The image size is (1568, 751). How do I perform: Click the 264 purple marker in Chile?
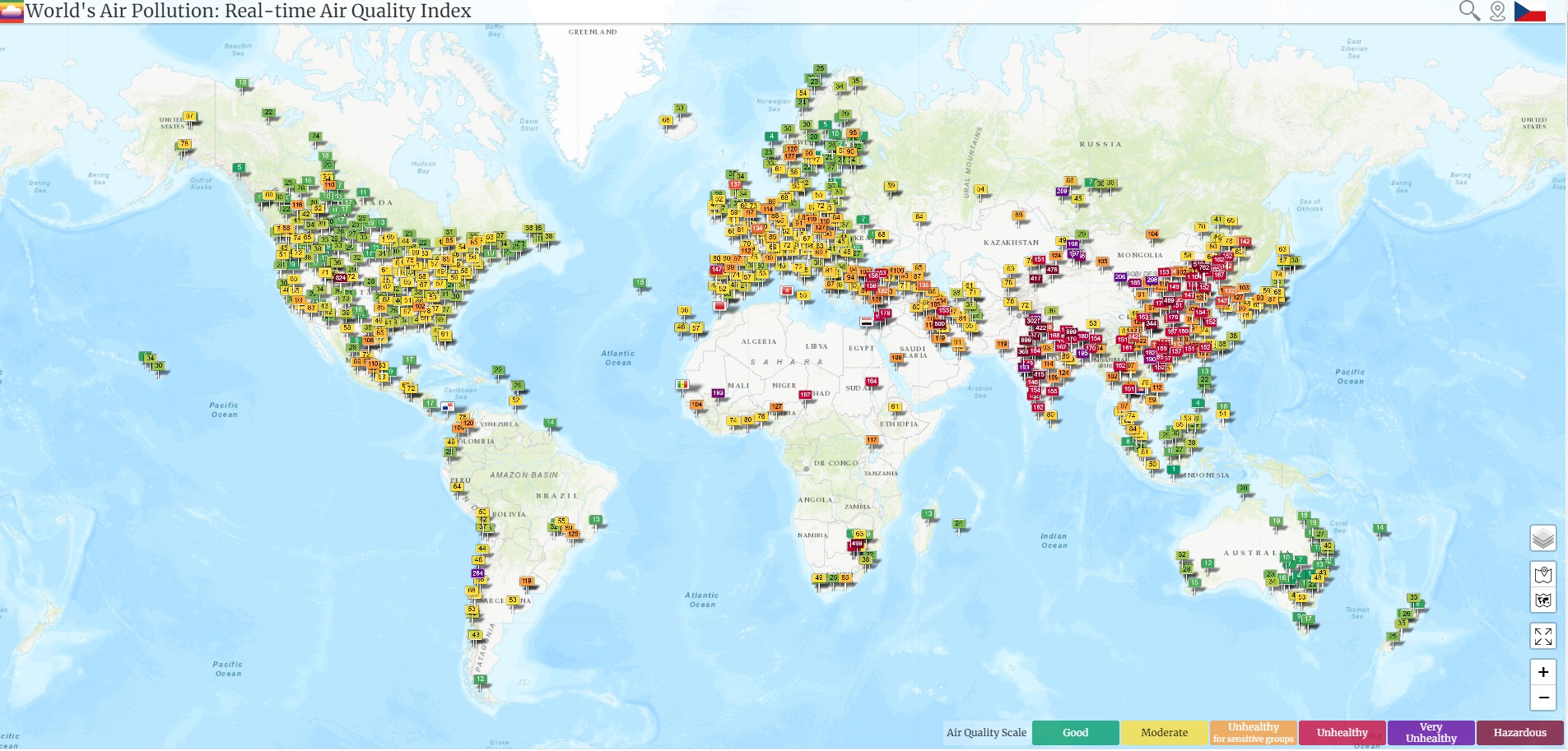coord(477,573)
